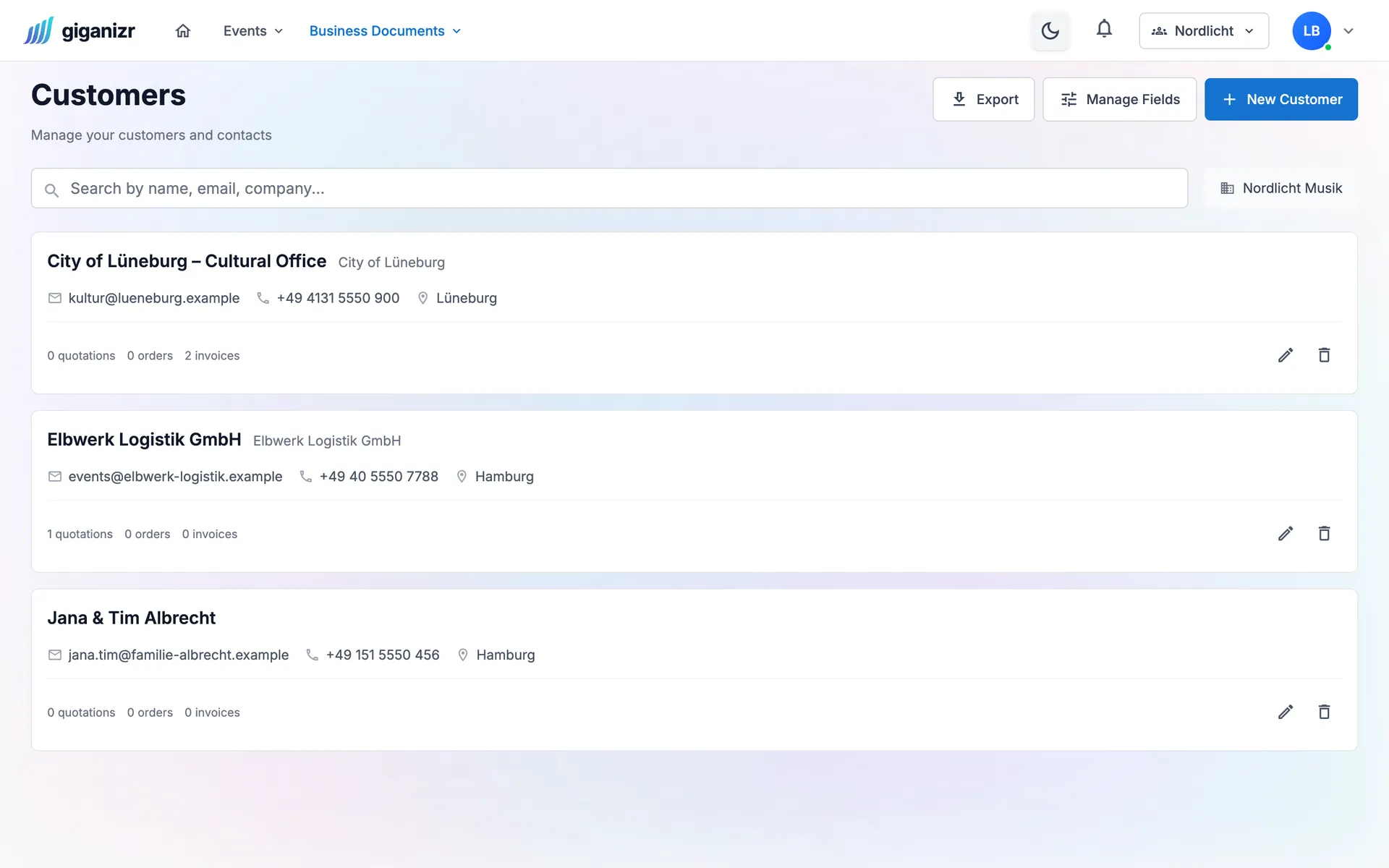Delete Elbwerk Logistik GmbH customer
This screenshot has height=868, width=1389.
tap(1324, 534)
